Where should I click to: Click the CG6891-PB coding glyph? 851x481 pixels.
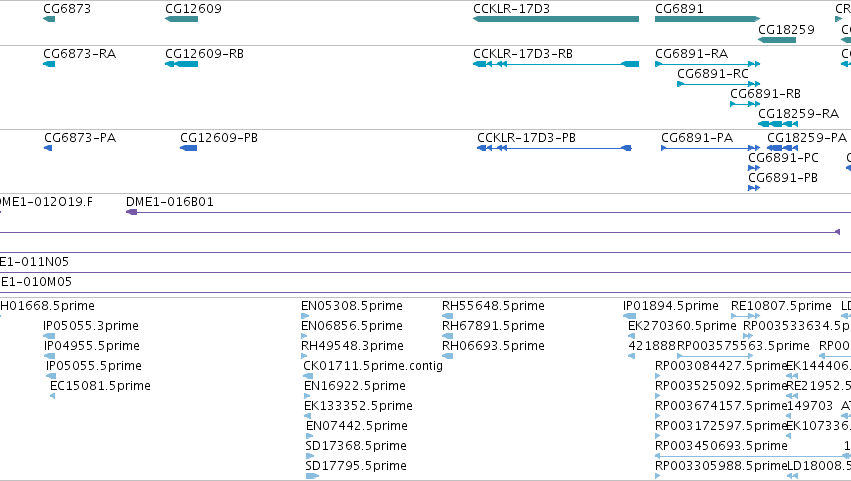(754, 188)
